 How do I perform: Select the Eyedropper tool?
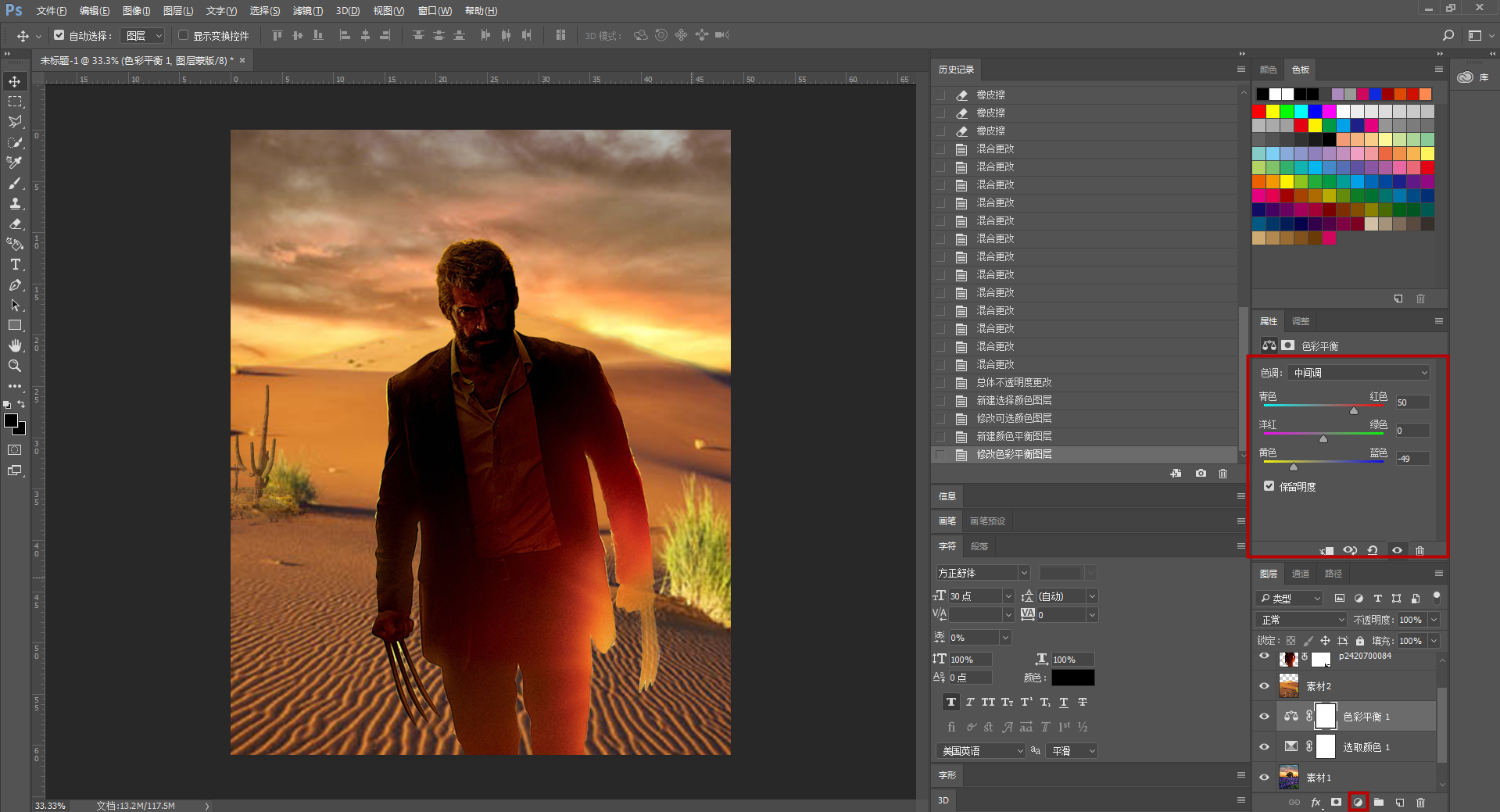coord(15,163)
